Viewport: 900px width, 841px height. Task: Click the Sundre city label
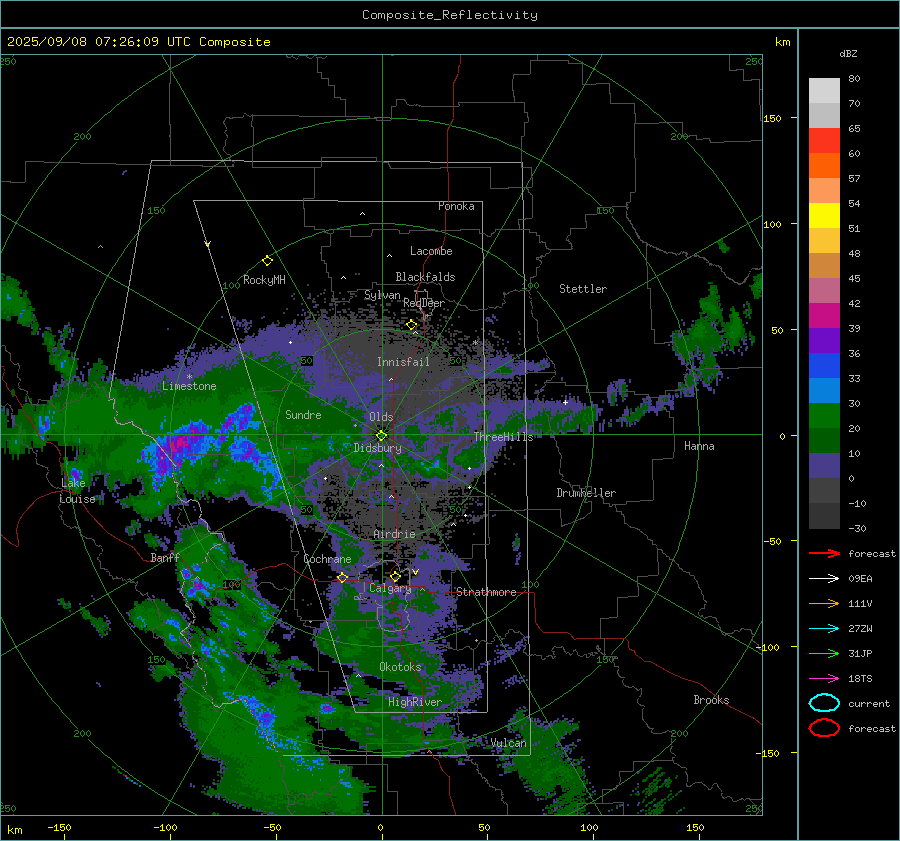tap(303, 415)
